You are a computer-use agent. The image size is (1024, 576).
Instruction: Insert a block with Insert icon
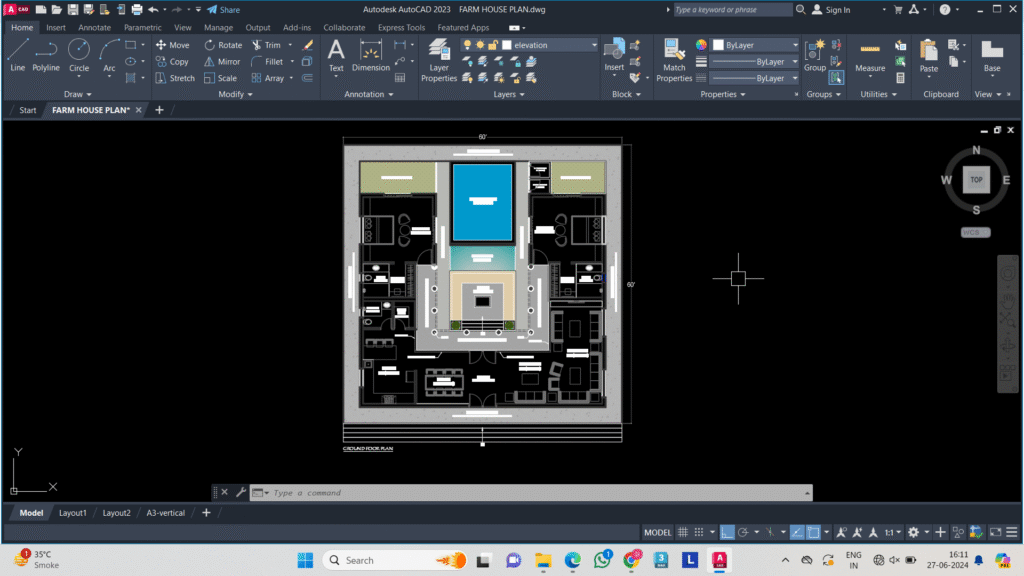(614, 56)
